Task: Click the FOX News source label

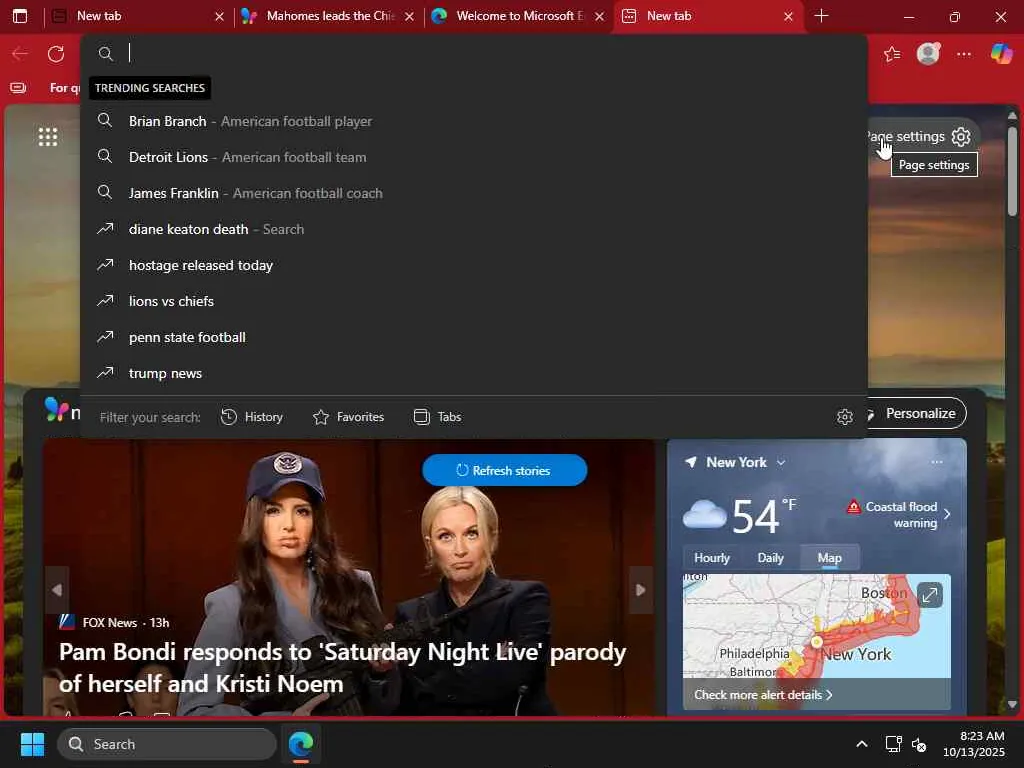Action: point(109,622)
